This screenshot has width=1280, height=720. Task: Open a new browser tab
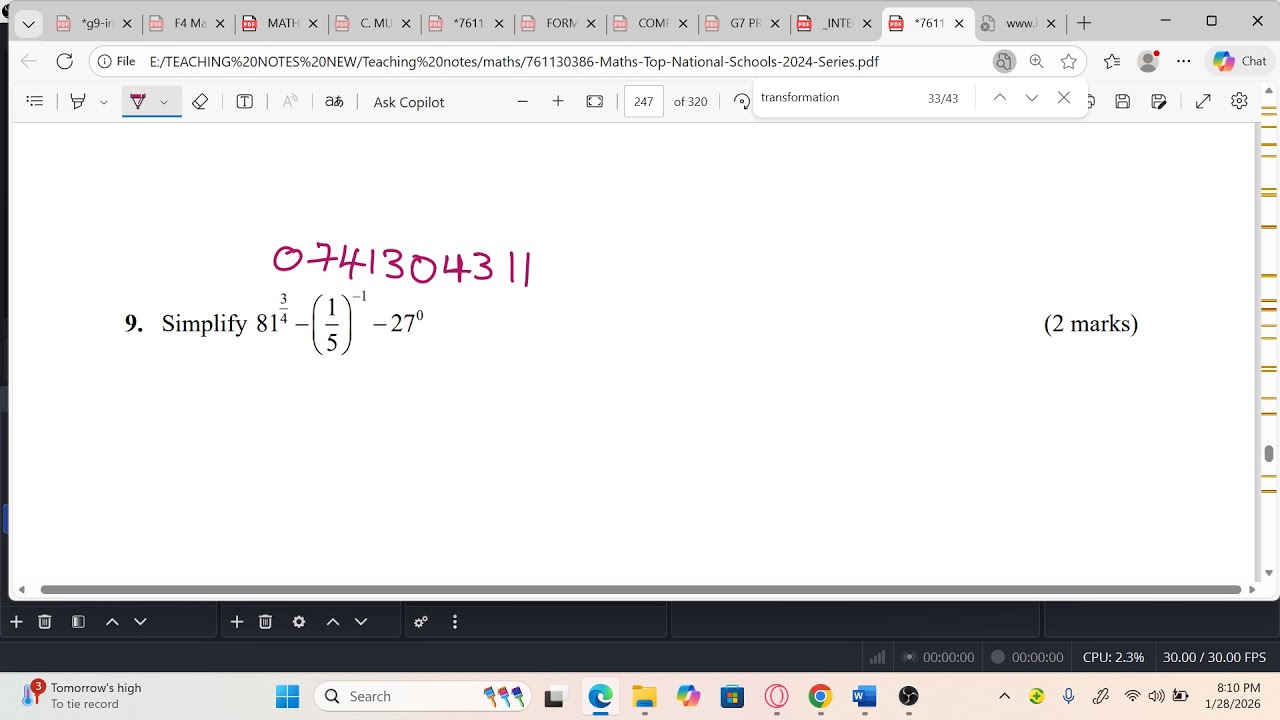point(1084,23)
